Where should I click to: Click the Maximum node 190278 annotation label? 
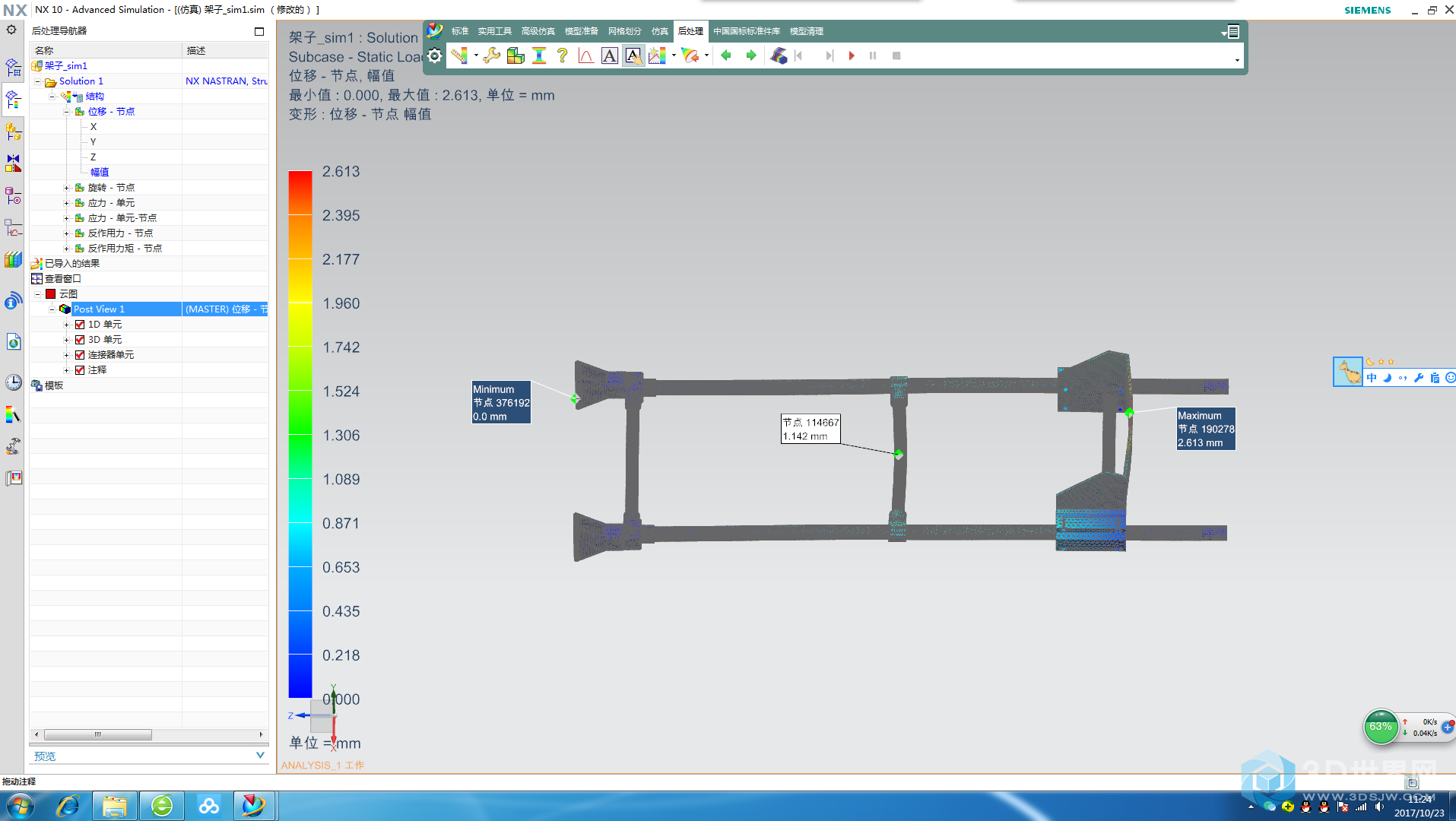pyautogui.click(x=1206, y=429)
